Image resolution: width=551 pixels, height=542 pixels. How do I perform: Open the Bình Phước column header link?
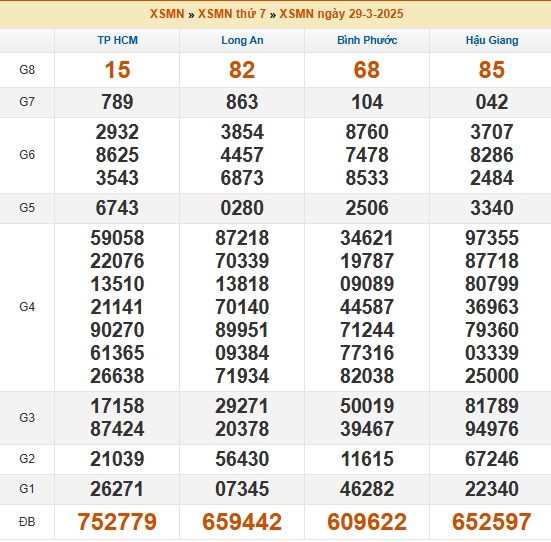pyautogui.click(x=367, y=40)
